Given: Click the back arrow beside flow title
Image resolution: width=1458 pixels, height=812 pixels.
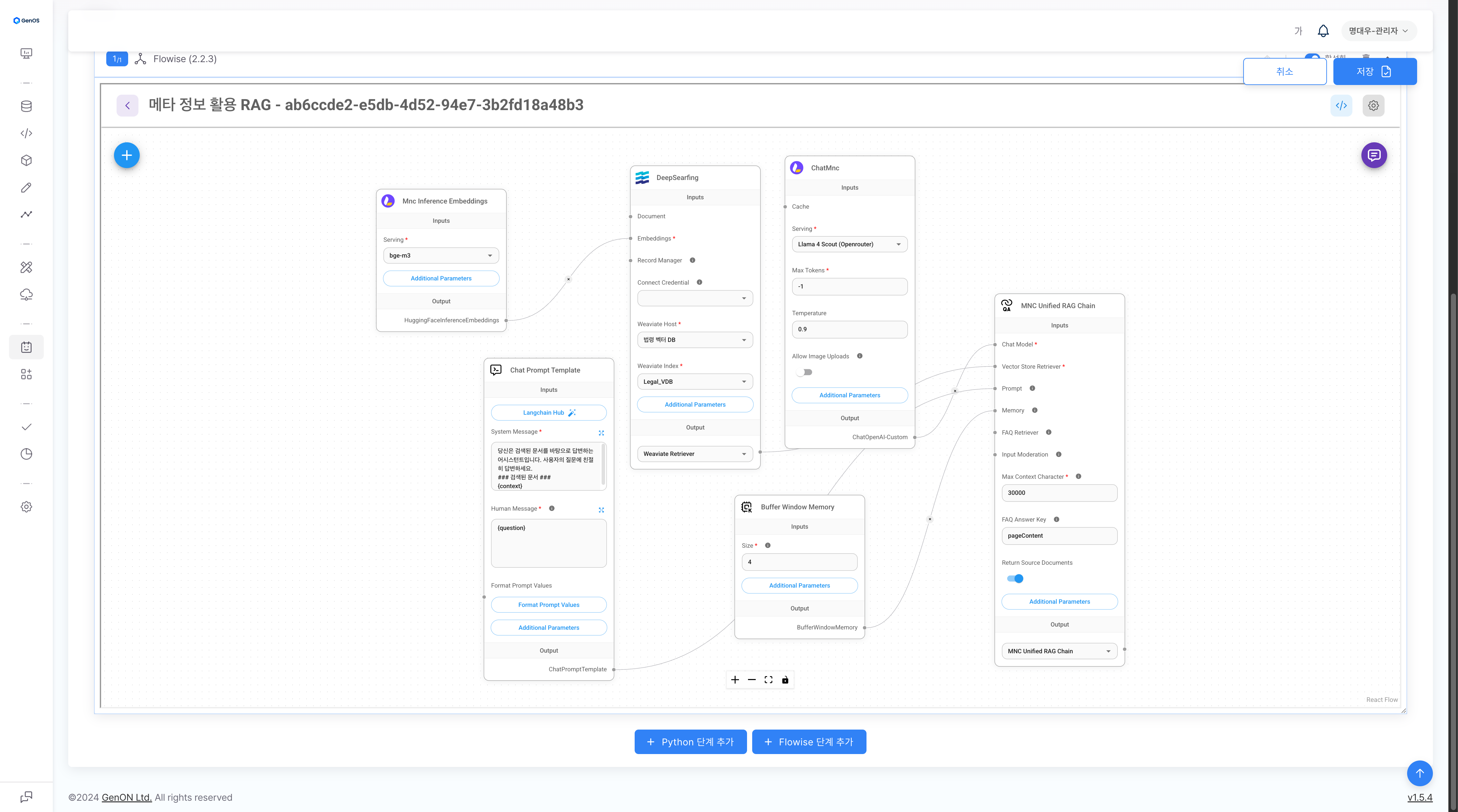Looking at the screenshot, I should pyautogui.click(x=127, y=105).
